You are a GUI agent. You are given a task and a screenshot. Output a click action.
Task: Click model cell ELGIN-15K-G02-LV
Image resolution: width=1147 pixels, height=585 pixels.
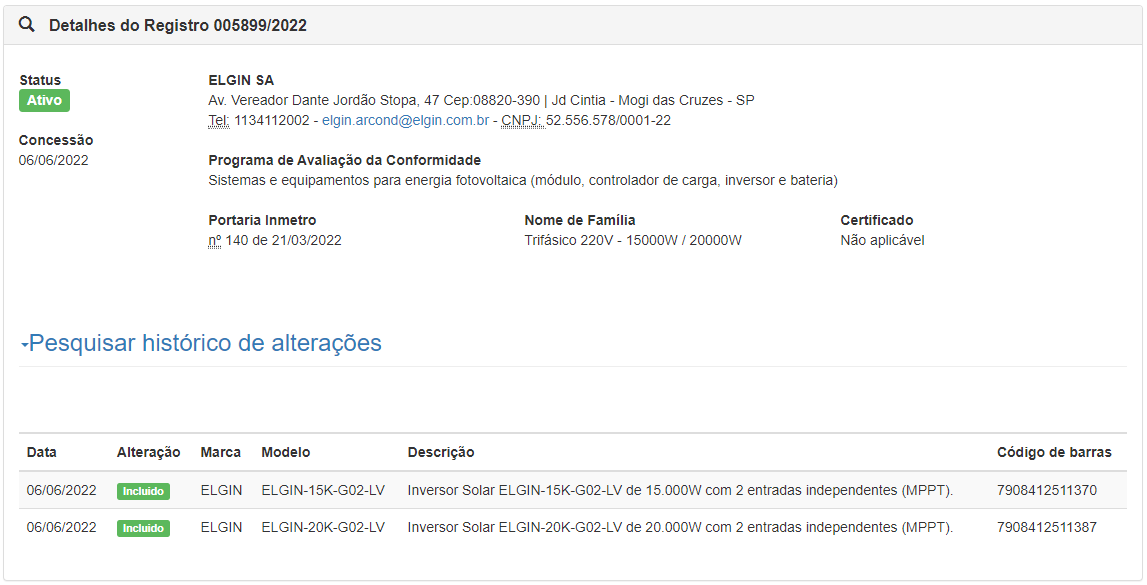(x=323, y=491)
